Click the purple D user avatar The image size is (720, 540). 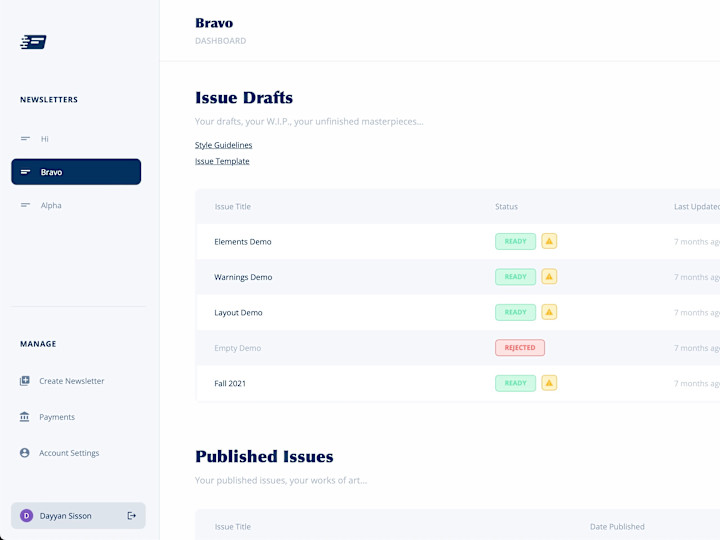click(26, 516)
